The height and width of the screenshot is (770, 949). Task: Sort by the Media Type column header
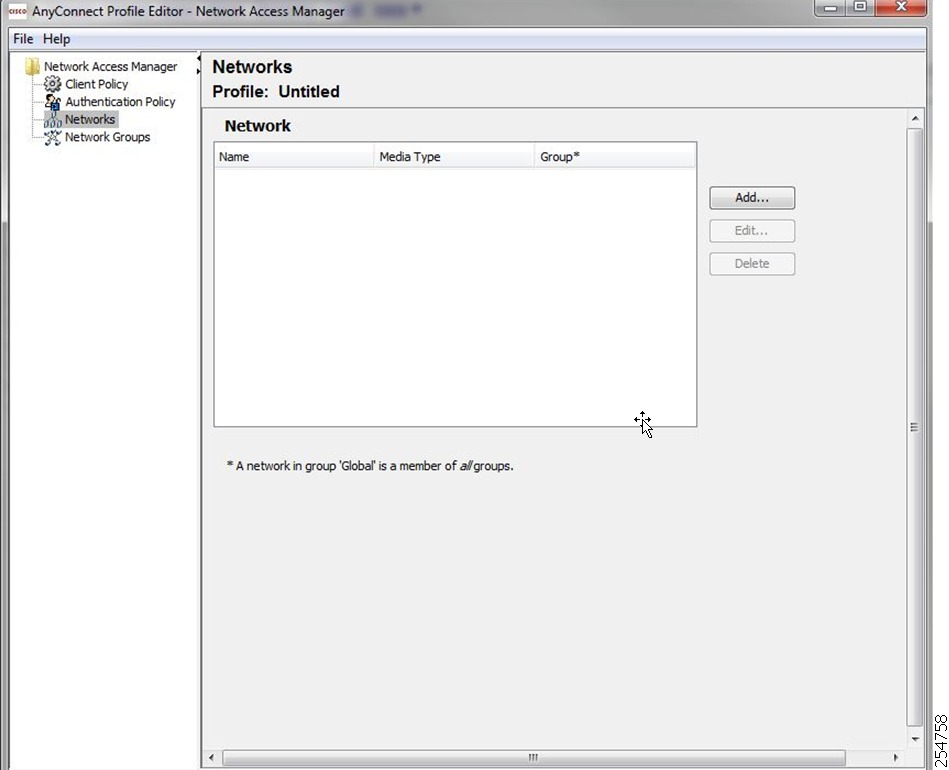click(x=455, y=157)
